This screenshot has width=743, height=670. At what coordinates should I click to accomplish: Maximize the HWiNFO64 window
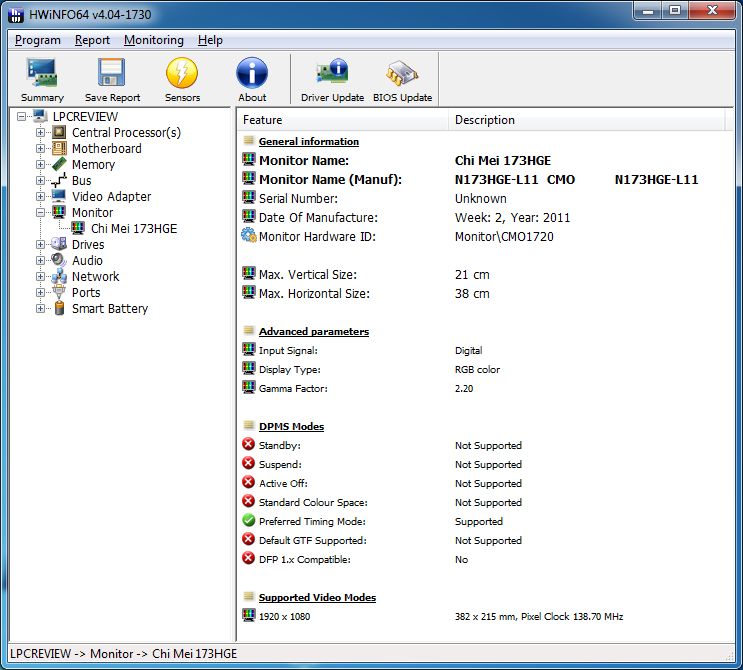point(675,11)
